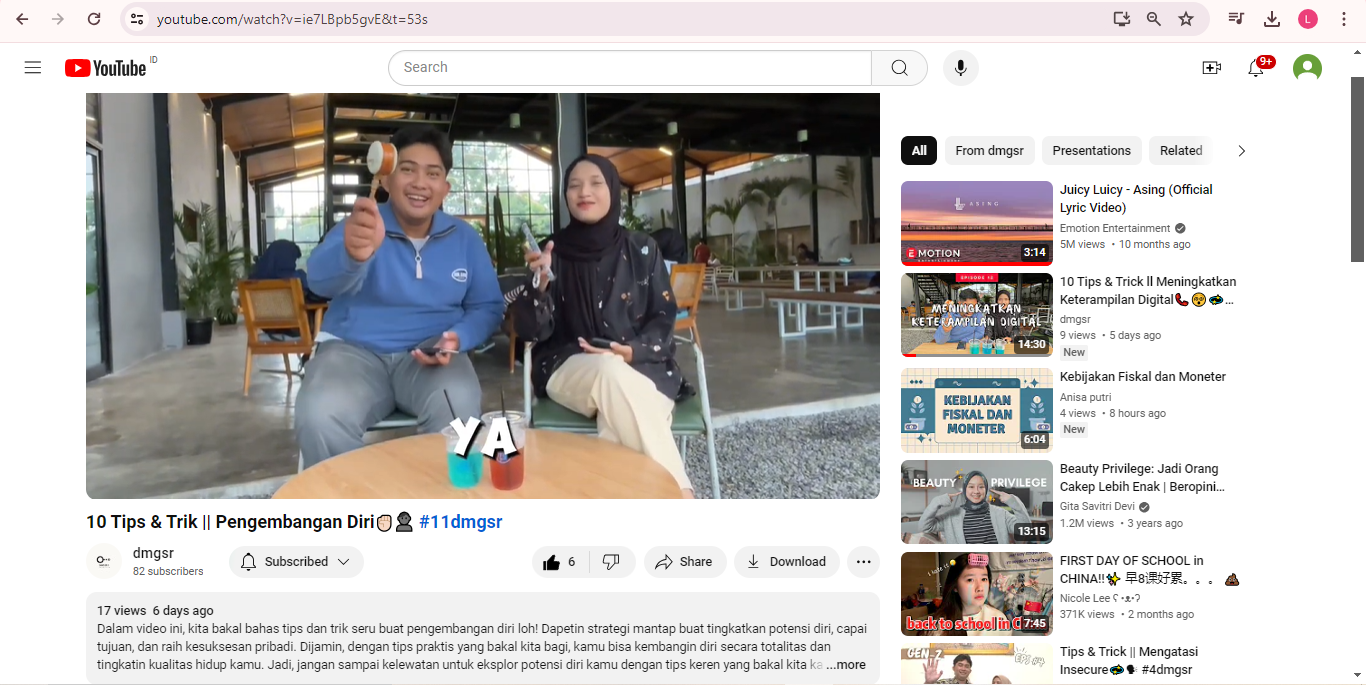Start voice search with the microphone icon
Image resolution: width=1366 pixels, height=685 pixels.
point(960,68)
